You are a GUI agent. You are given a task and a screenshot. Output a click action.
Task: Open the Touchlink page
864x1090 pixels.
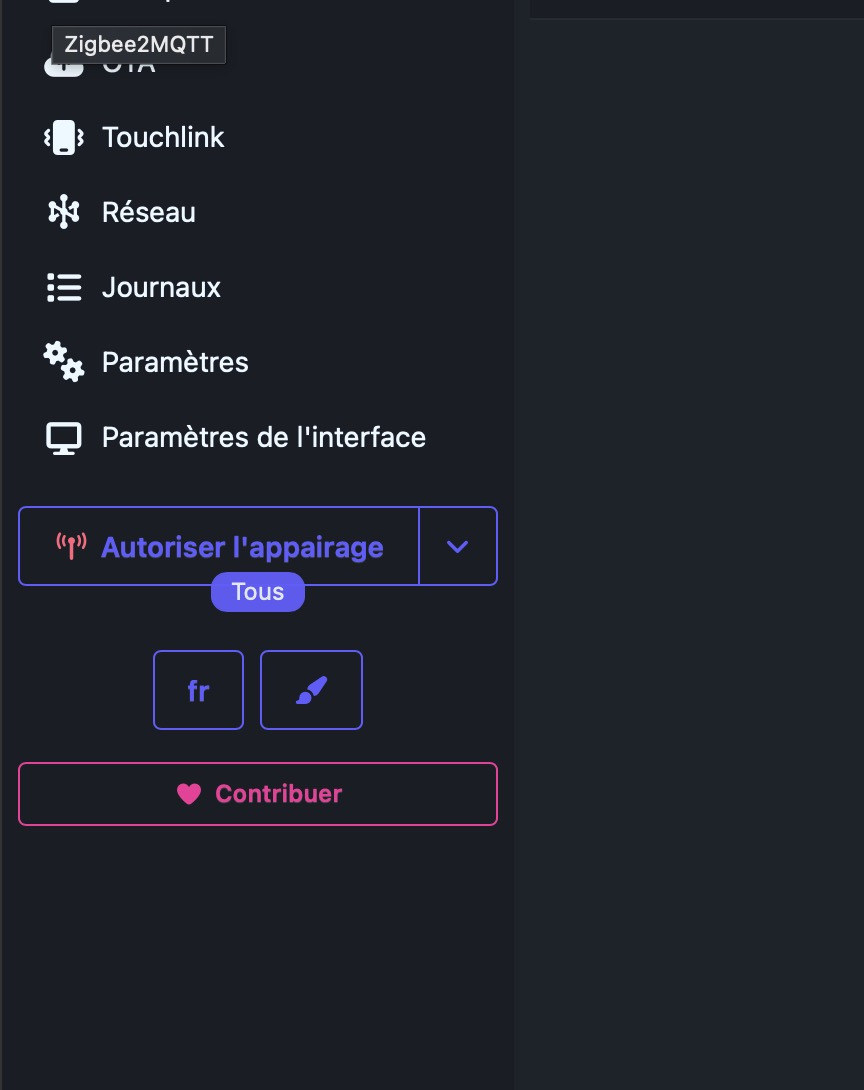click(163, 137)
